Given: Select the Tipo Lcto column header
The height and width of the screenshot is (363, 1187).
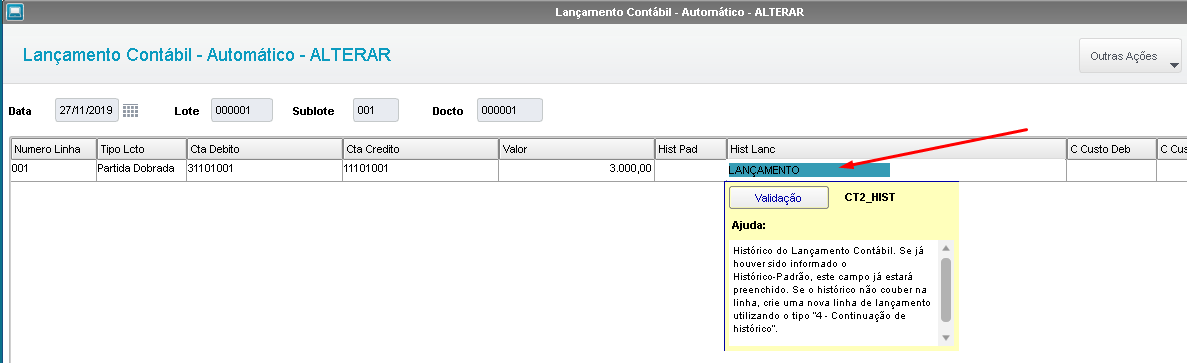Looking at the screenshot, I should (142, 149).
